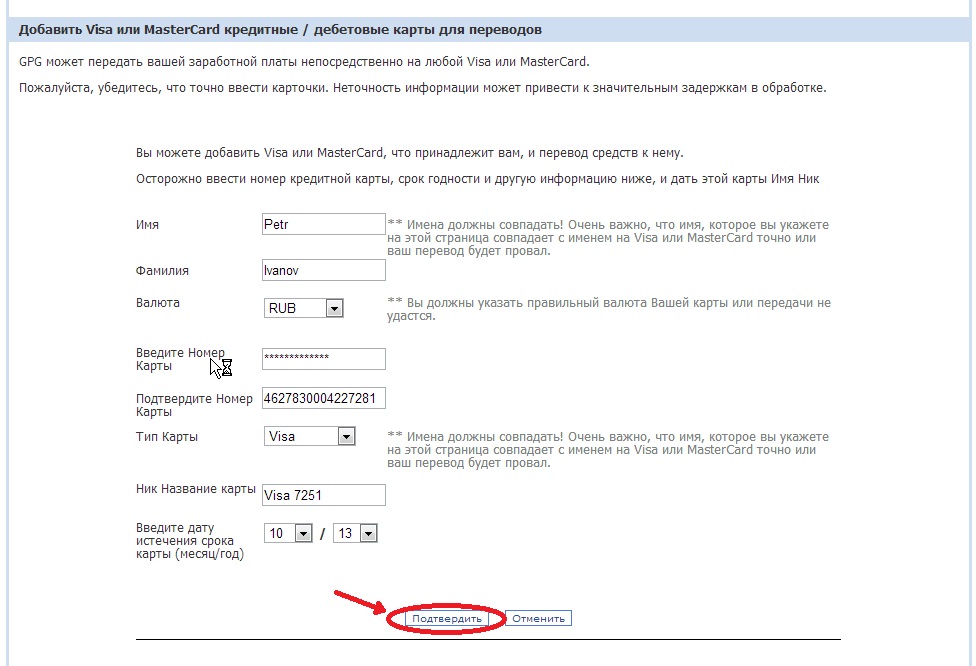Open the Тип Карты Visa dropdown
The image size is (976, 666).
(x=309, y=436)
